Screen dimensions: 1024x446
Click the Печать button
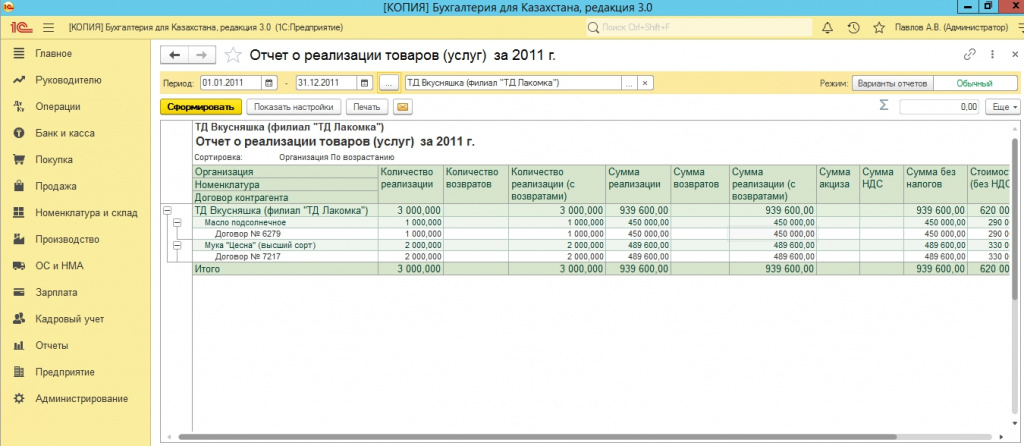click(367, 106)
